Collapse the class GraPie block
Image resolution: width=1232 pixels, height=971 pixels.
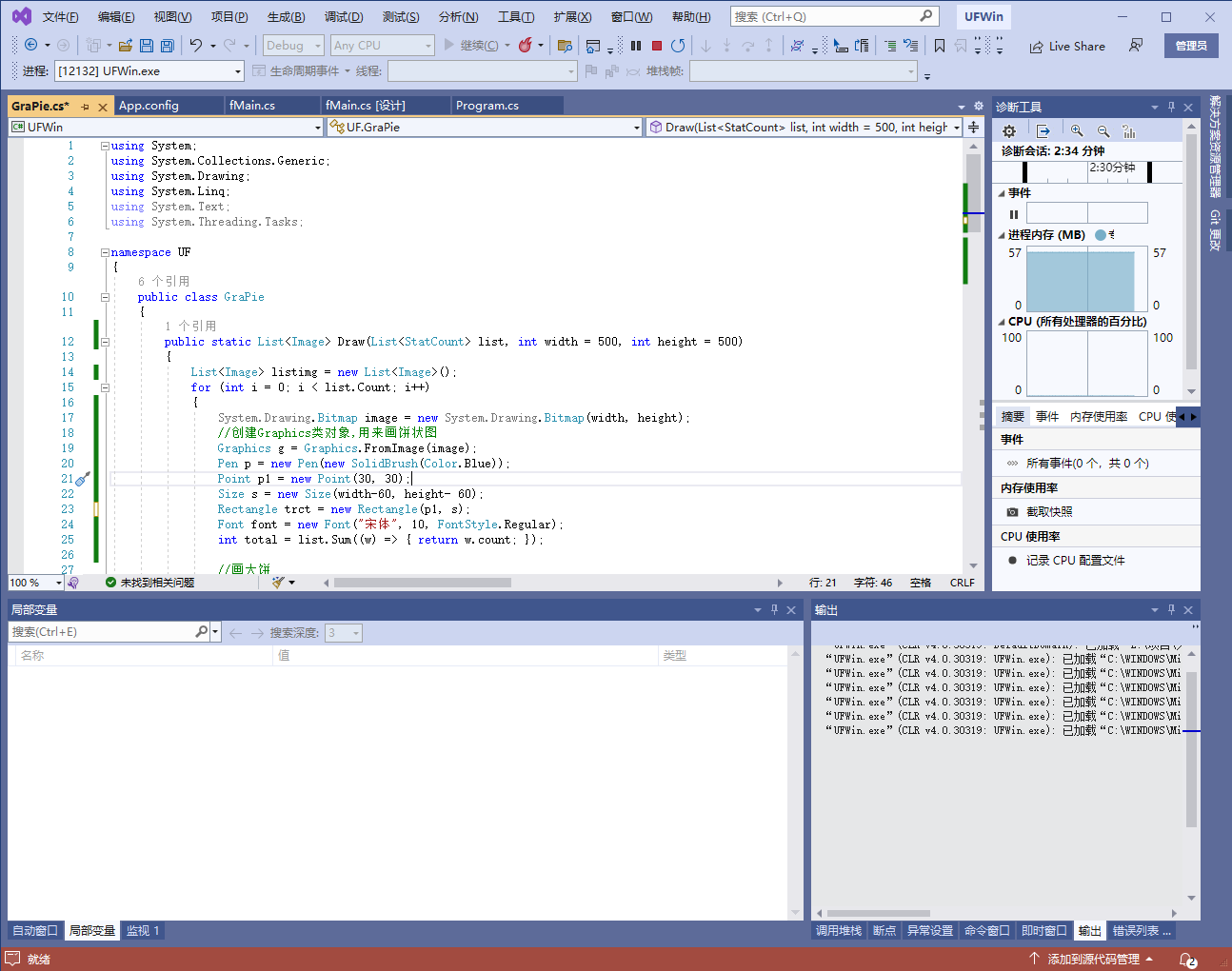click(105, 297)
